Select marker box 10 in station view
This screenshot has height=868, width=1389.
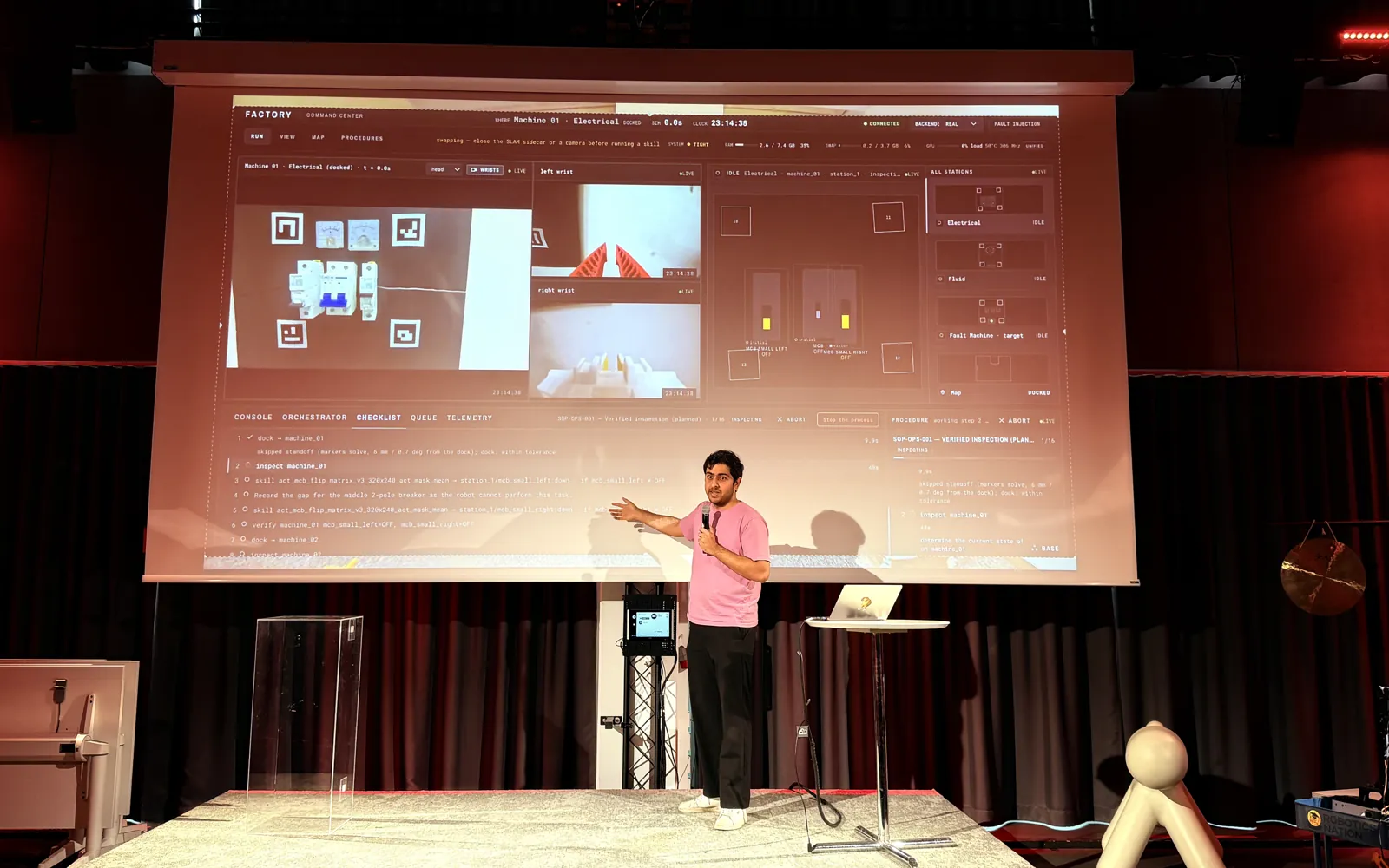735,221
